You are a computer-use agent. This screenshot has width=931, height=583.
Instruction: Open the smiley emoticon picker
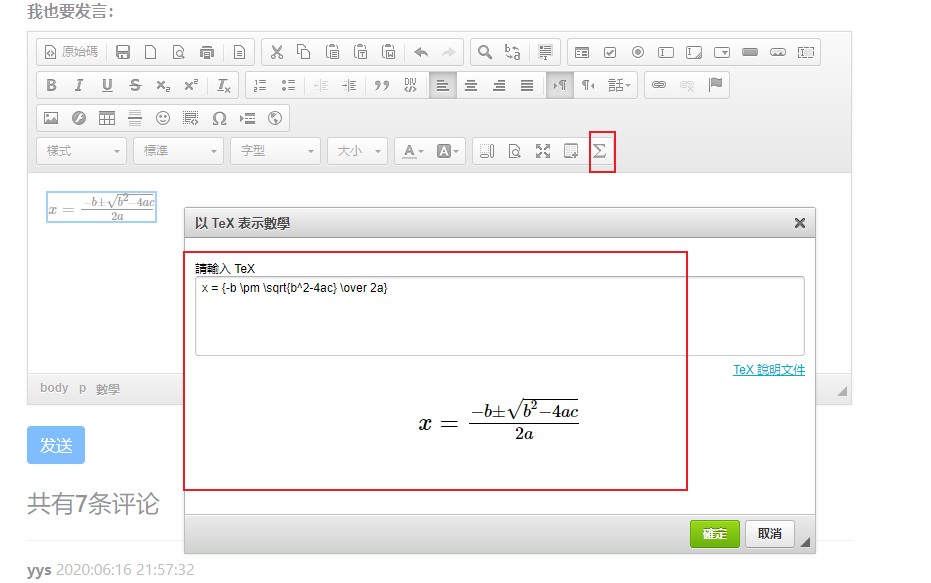[163, 118]
